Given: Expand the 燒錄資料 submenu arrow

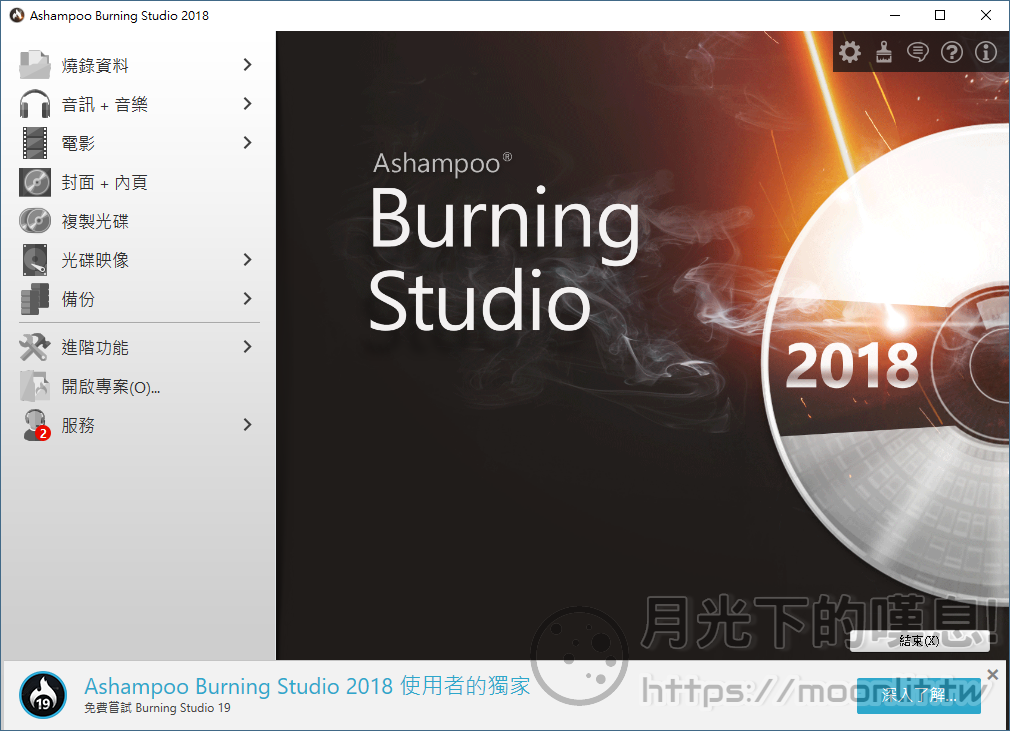Looking at the screenshot, I should click(247, 65).
